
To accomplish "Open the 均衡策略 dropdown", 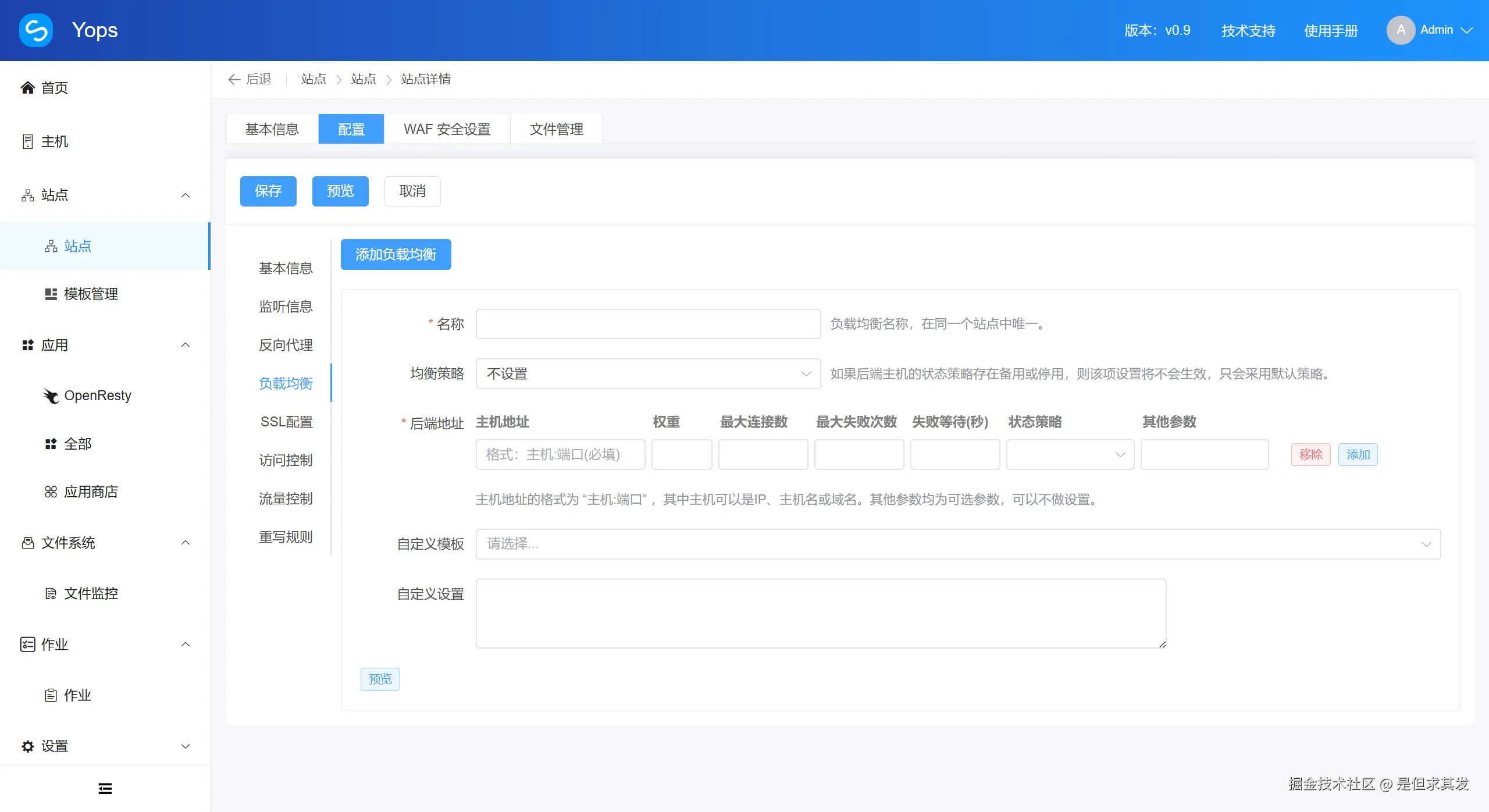I will [647, 373].
